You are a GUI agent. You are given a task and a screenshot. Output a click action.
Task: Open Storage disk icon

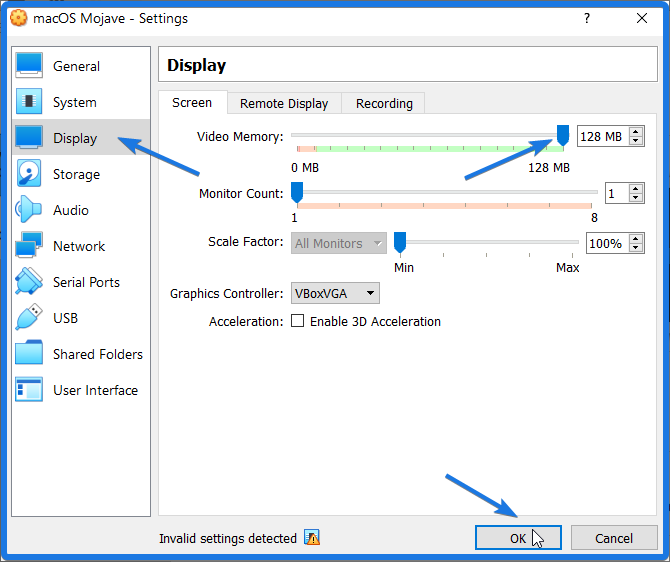(29, 173)
